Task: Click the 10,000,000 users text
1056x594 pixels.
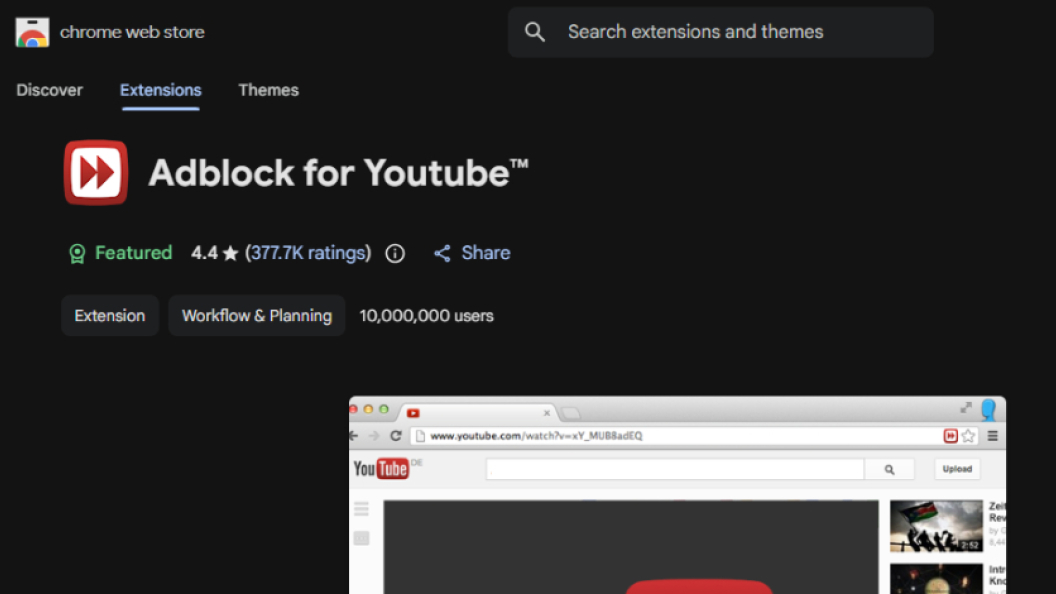Action: click(426, 316)
